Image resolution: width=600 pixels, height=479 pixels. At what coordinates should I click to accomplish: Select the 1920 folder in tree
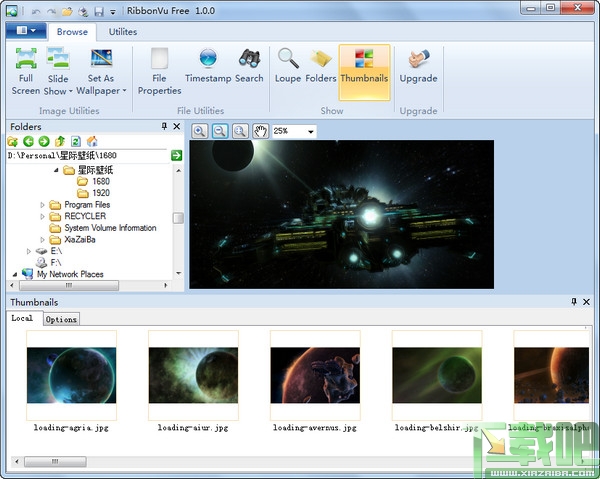point(100,193)
